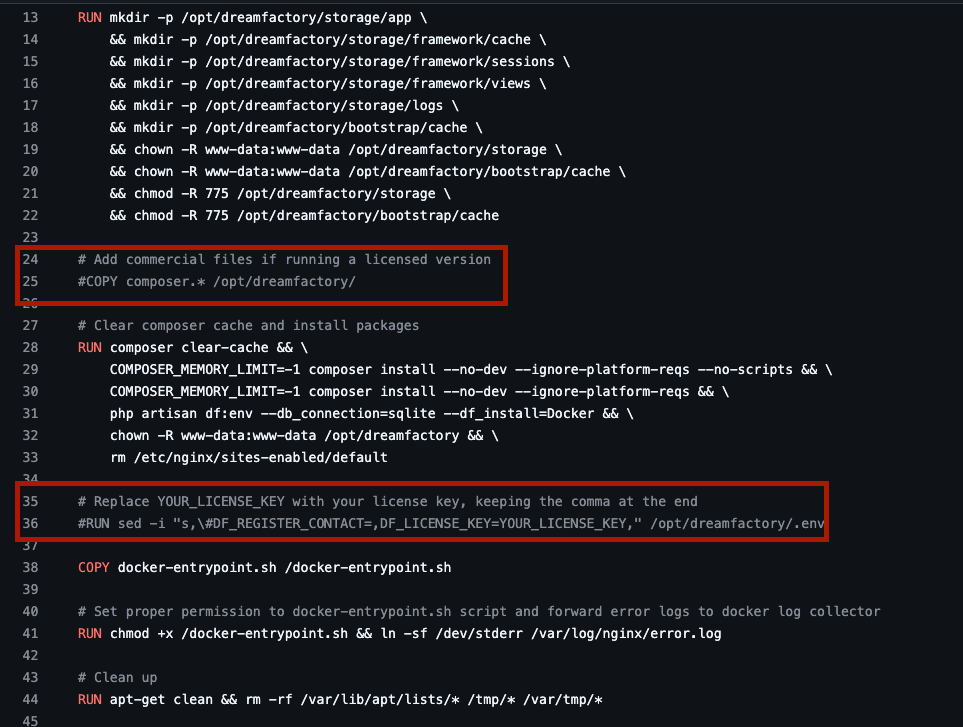Click the '# Clean up' comment
Screen dimensions: 963x727
(117, 677)
